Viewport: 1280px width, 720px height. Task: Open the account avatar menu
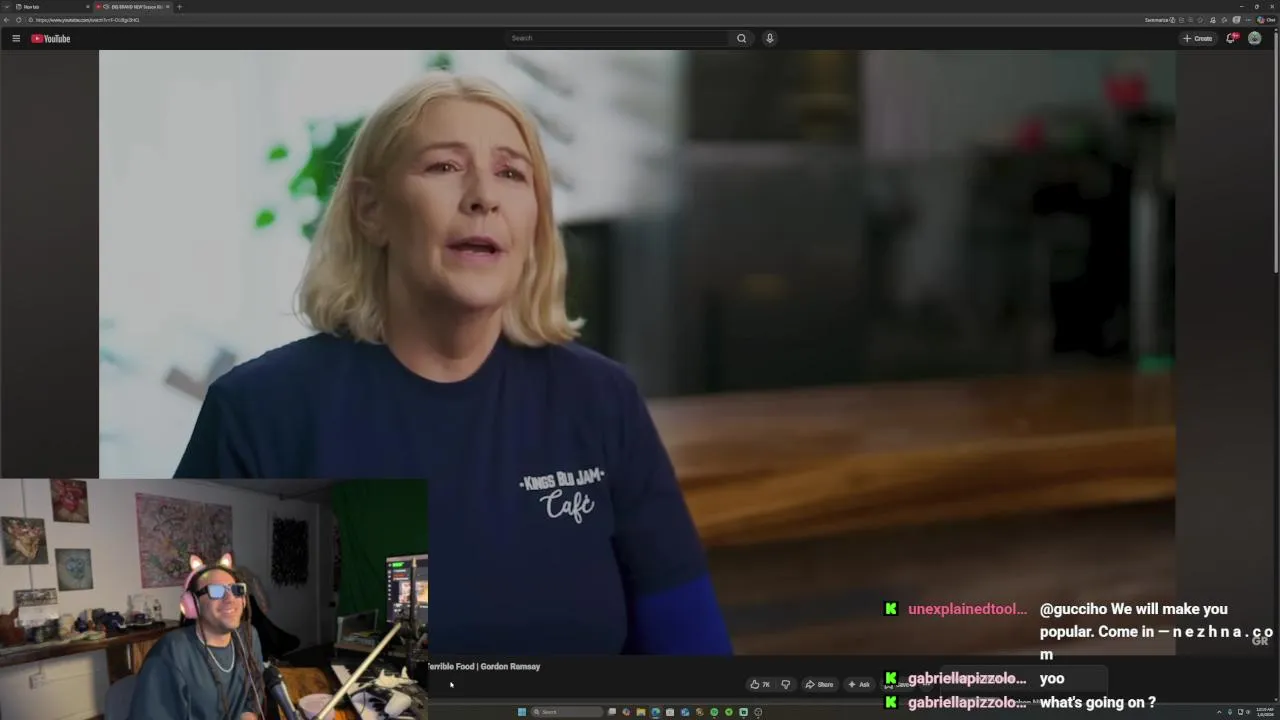click(1254, 38)
